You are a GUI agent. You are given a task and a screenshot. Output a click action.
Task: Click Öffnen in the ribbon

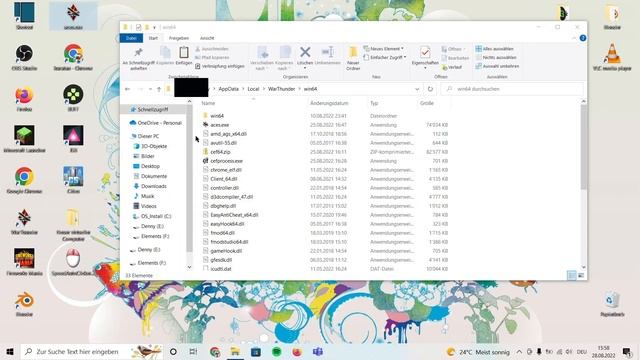[453, 49]
